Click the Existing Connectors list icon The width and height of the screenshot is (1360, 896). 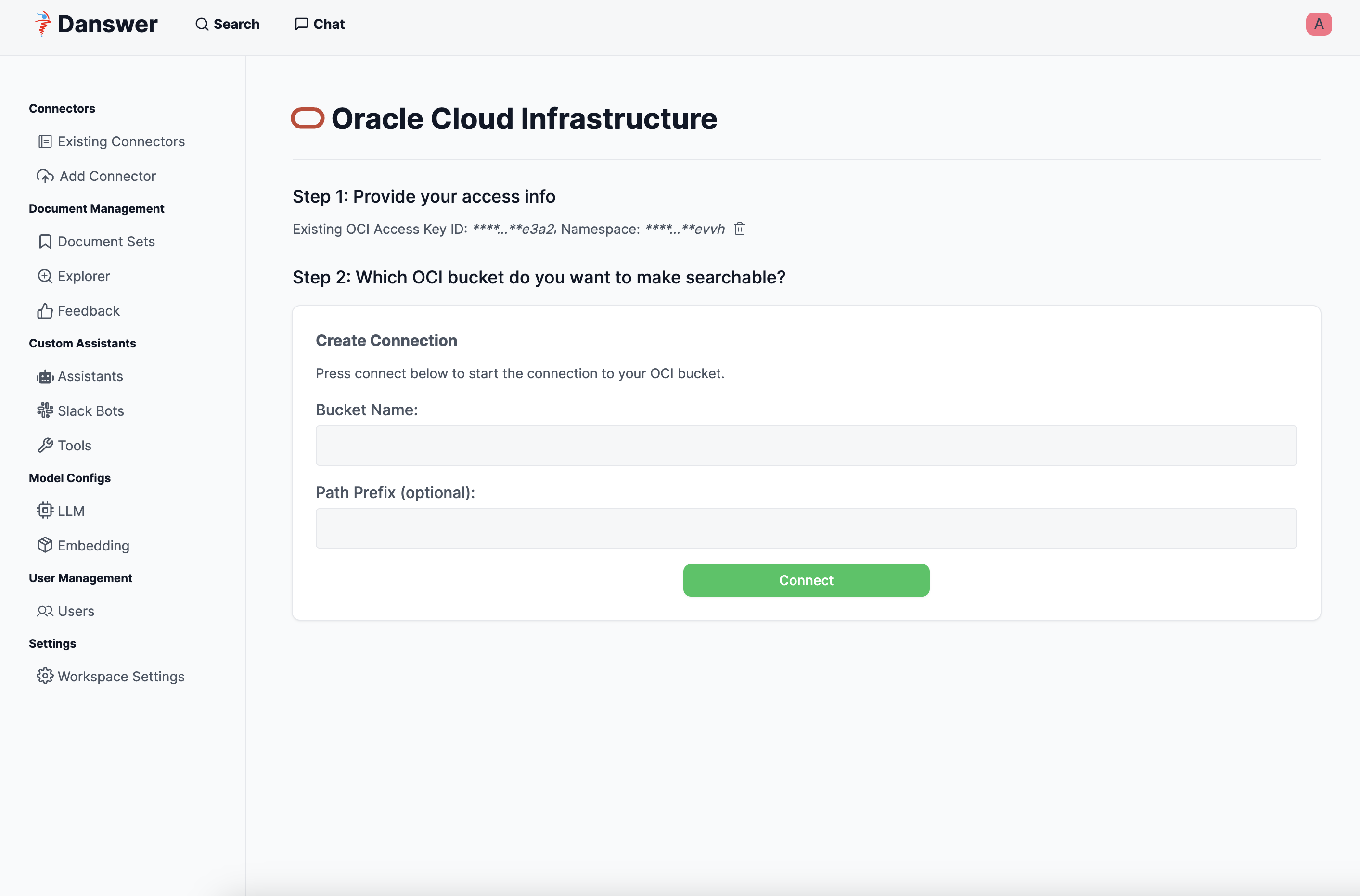pos(45,141)
